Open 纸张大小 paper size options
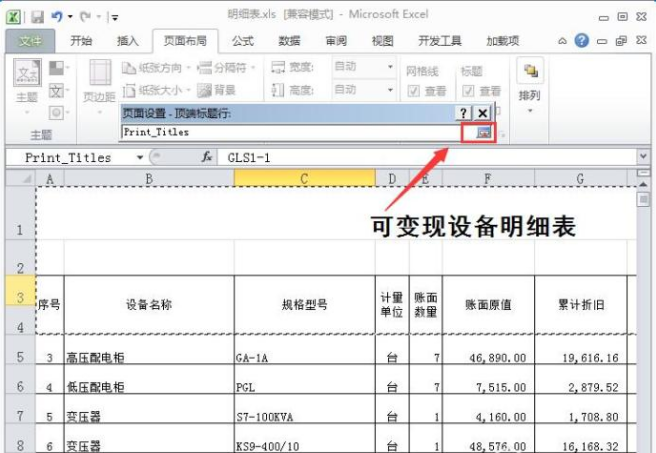 [156, 90]
